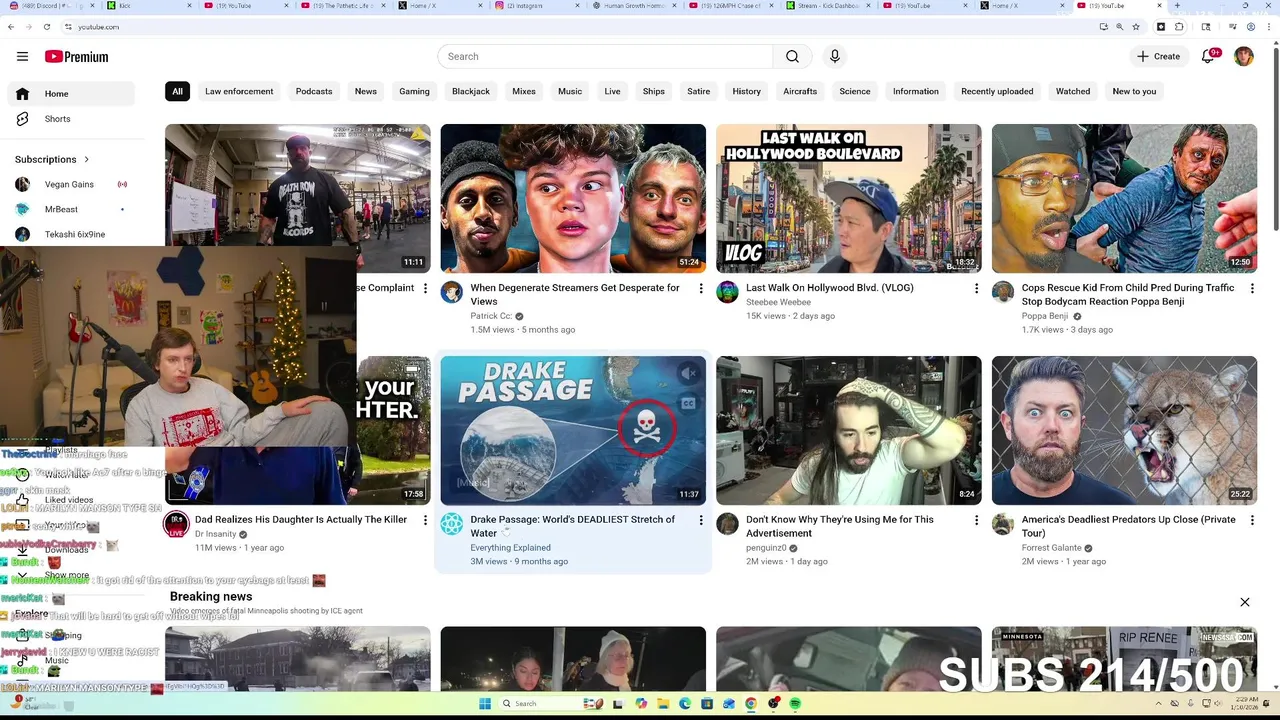Open options for Don't Know Why video
Viewport: 1280px width, 720px height.
click(x=976, y=520)
